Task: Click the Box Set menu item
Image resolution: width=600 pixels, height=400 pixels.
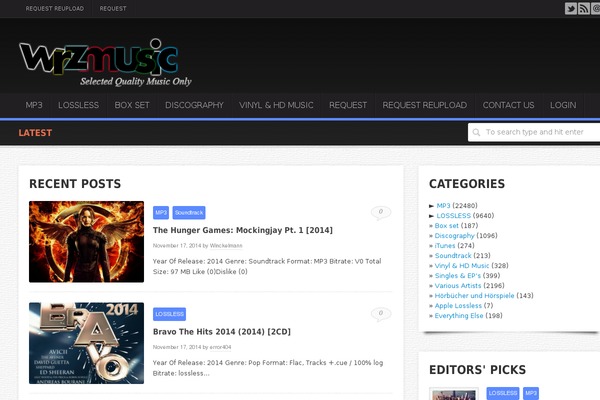Action: 132,105
